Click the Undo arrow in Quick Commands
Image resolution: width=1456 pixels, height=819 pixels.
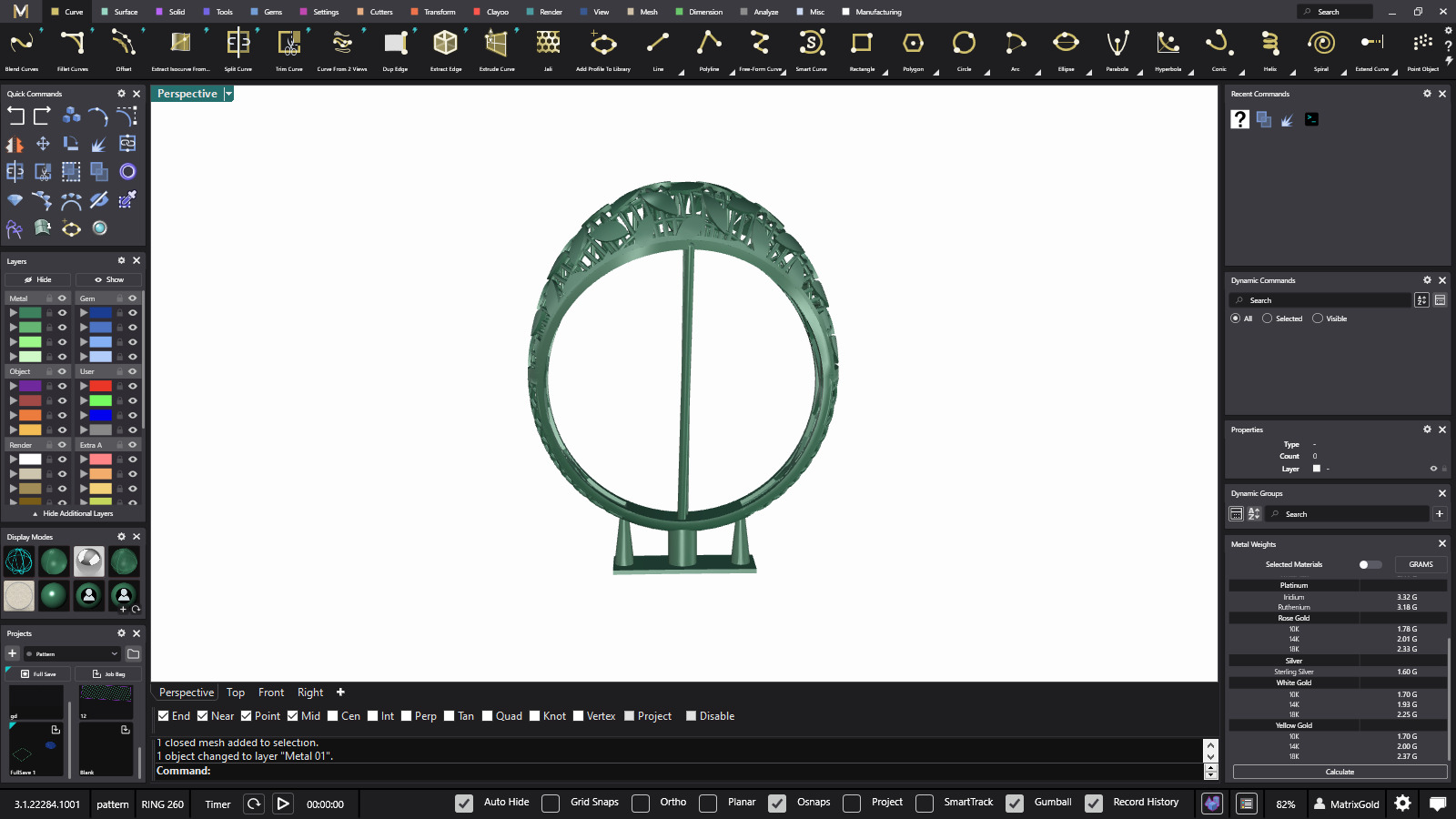pyautogui.click(x=15, y=116)
